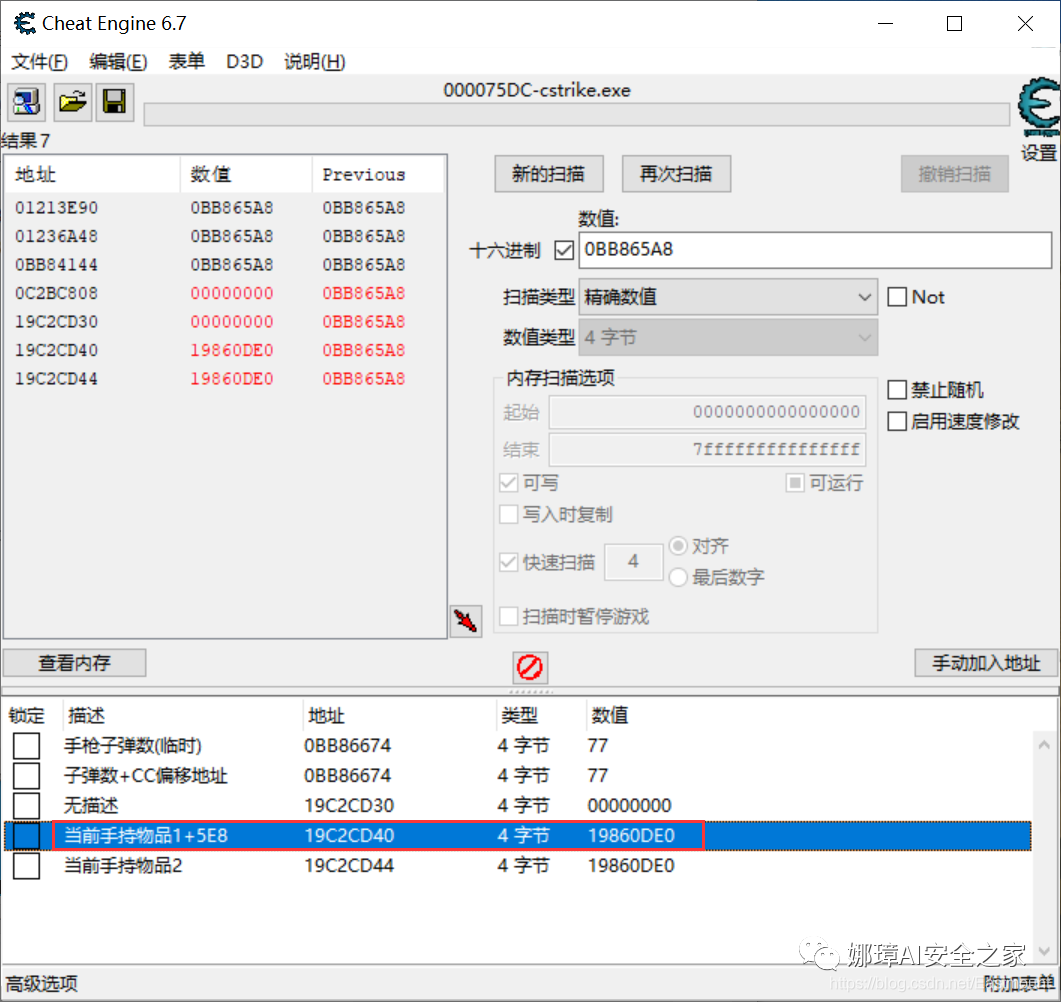The height and width of the screenshot is (1002, 1061).
Task: Click value 19860DE0 of 当前手持物品1+5E8
Action: pos(631,836)
